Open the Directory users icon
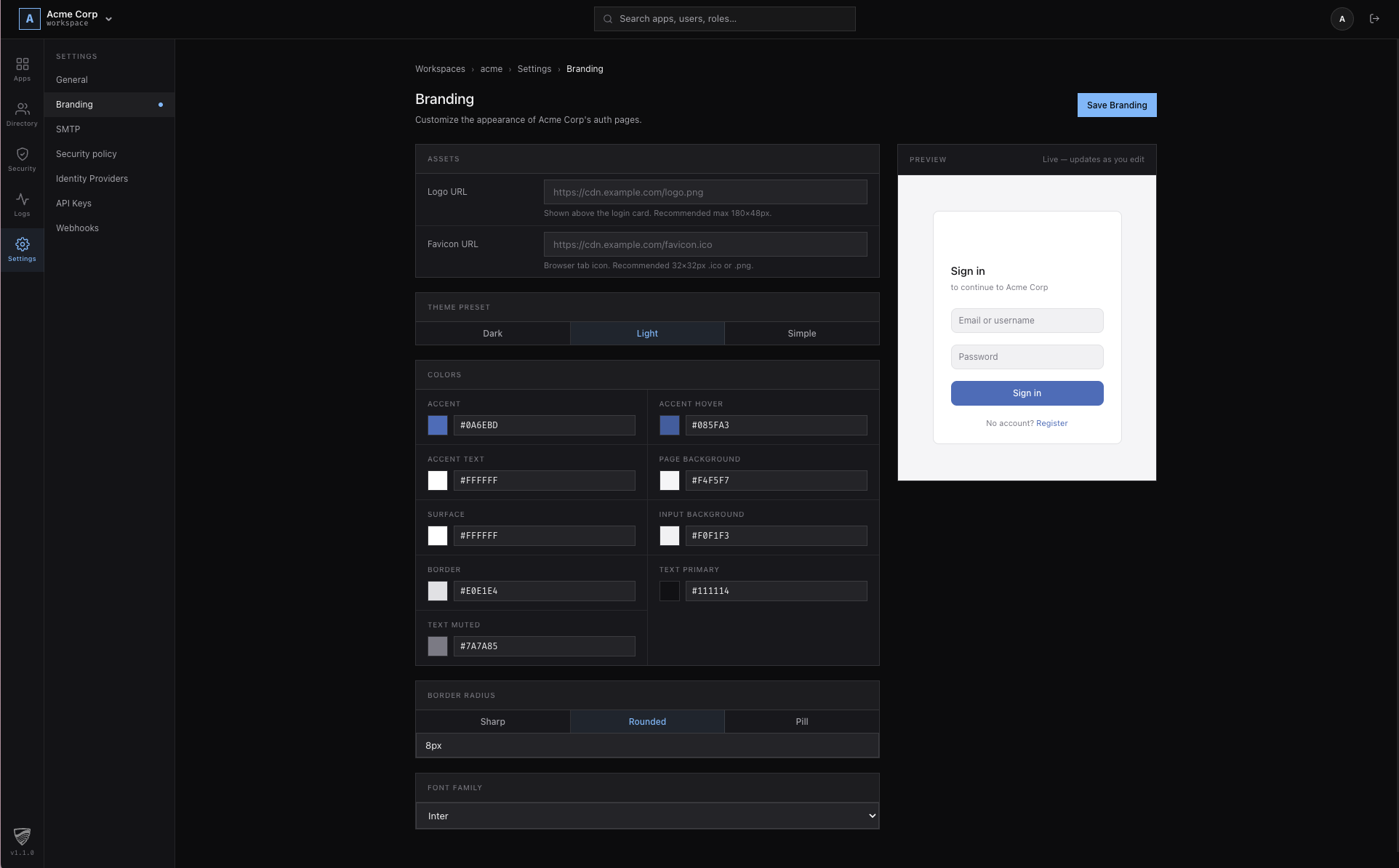The width and height of the screenshot is (1399, 868). [22, 110]
